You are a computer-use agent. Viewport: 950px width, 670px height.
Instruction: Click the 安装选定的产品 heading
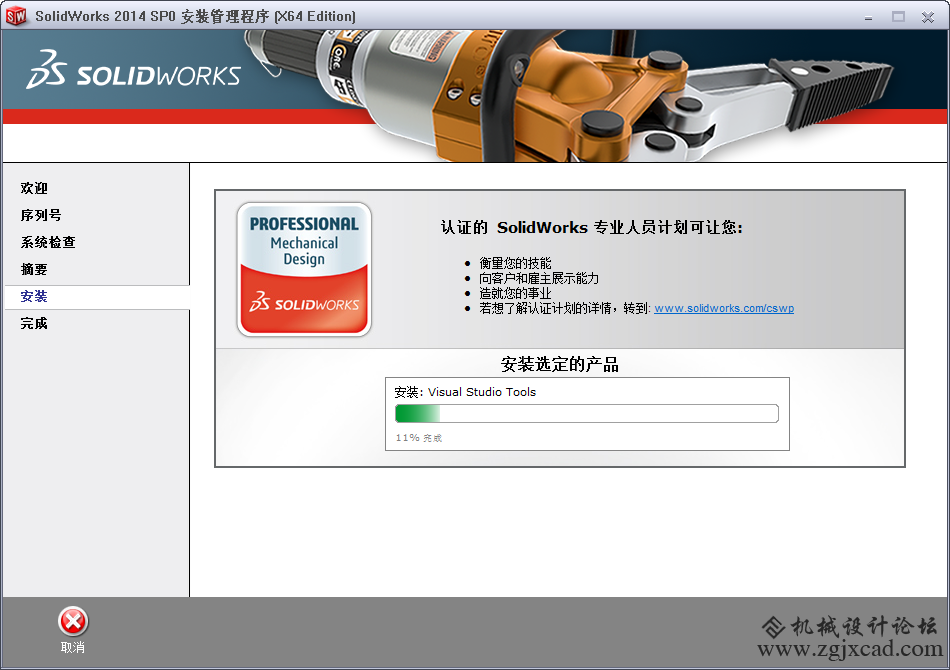tap(560, 364)
